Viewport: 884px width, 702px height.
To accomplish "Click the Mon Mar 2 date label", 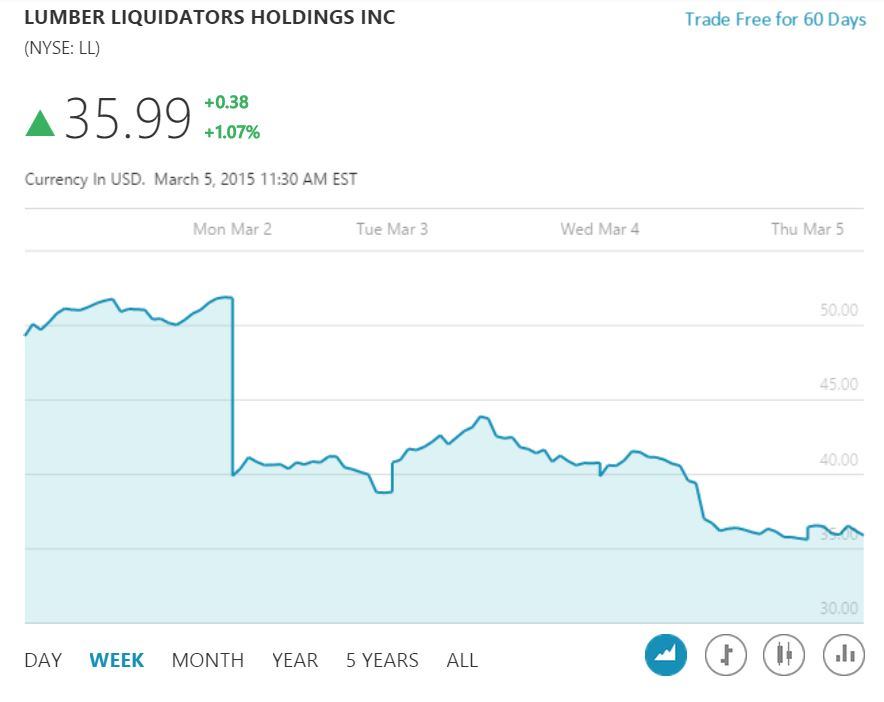I will coord(232,229).
